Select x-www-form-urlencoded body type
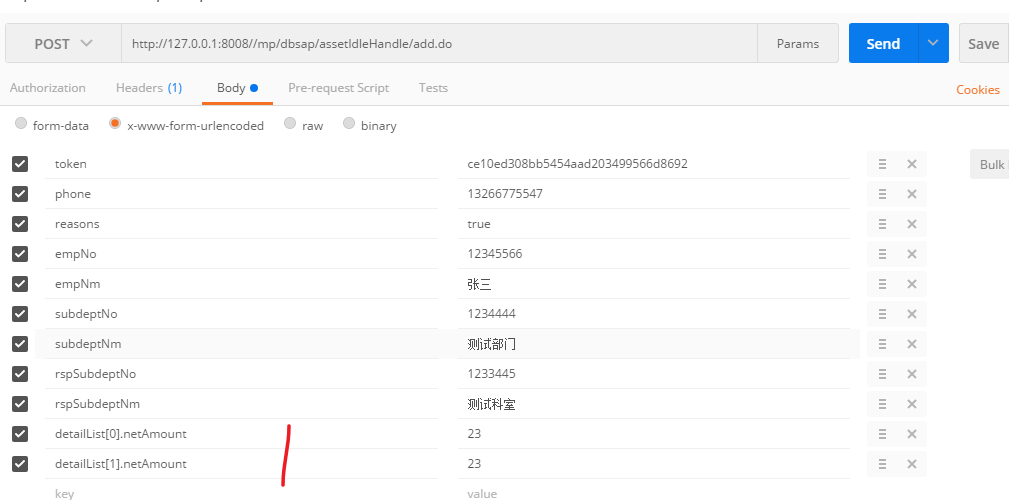 [x=115, y=123]
